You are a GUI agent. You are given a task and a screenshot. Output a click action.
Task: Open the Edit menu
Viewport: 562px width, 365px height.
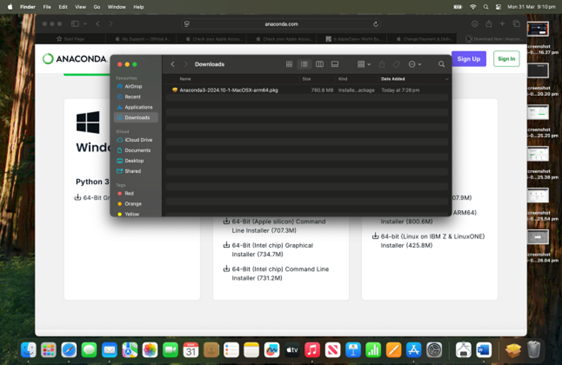click(63, 7)
